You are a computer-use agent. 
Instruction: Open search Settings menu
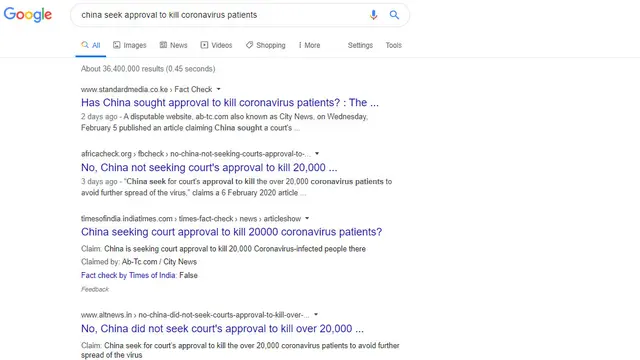[360, 45]
